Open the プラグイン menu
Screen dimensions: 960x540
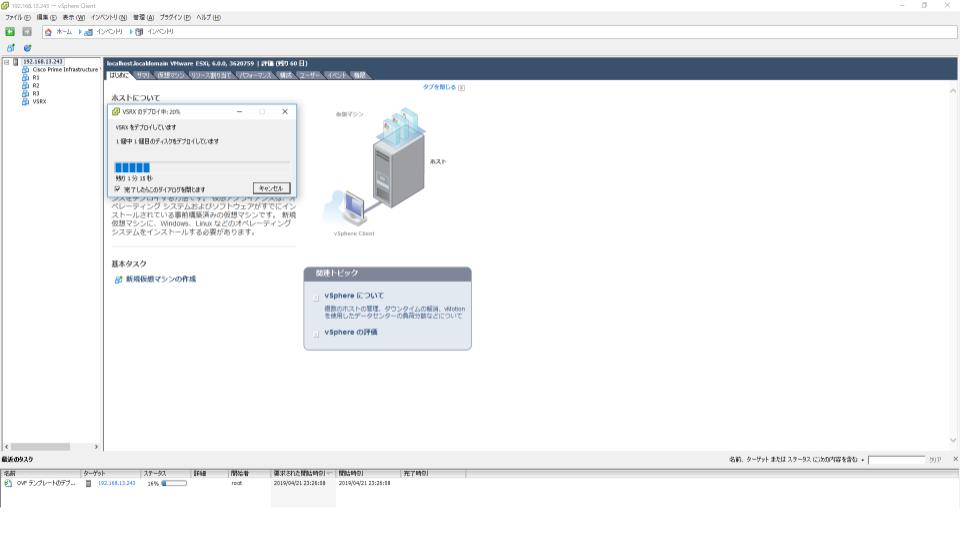[175, 18]
